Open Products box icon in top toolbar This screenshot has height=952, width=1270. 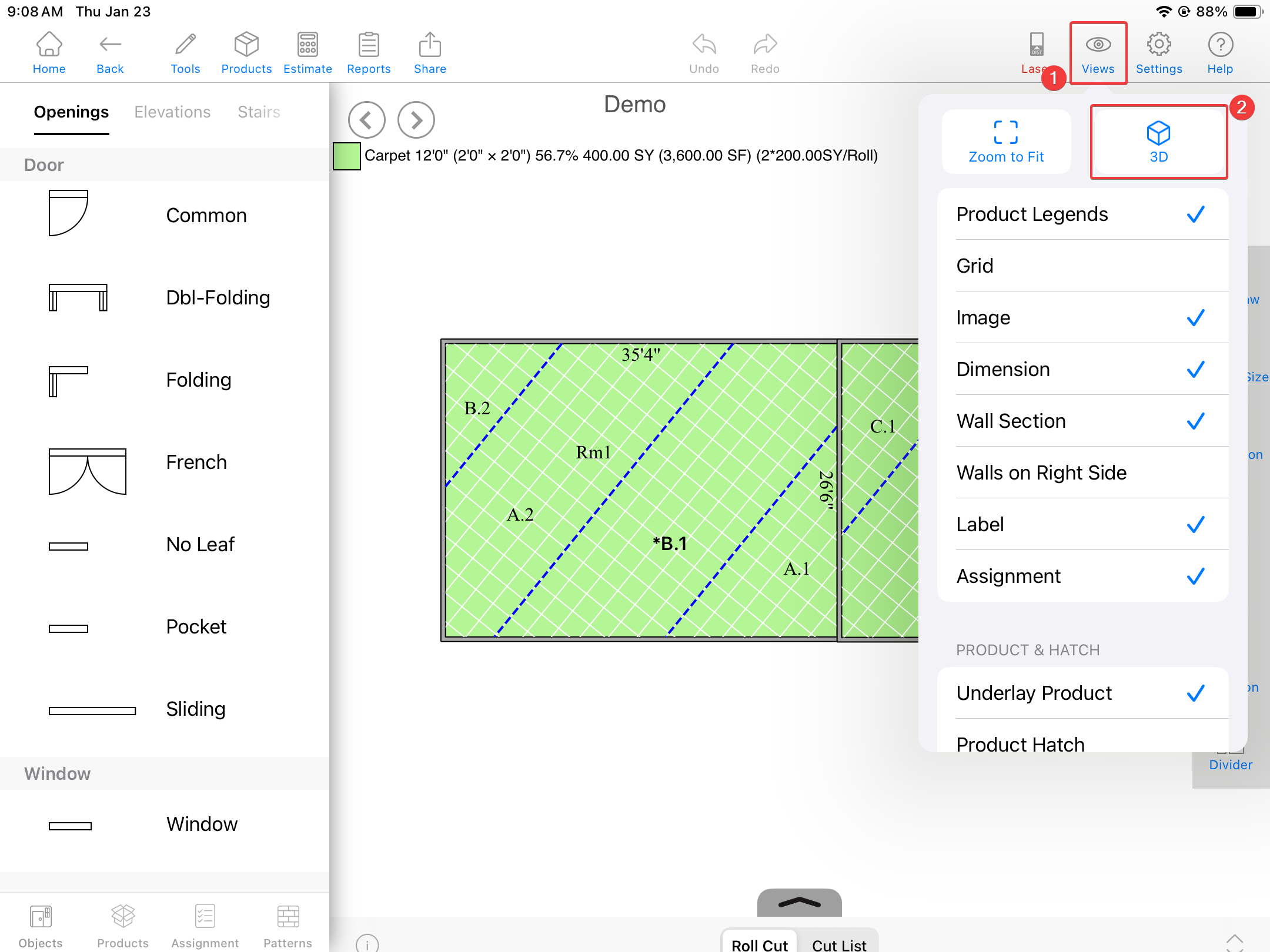(x=246, y=53)
